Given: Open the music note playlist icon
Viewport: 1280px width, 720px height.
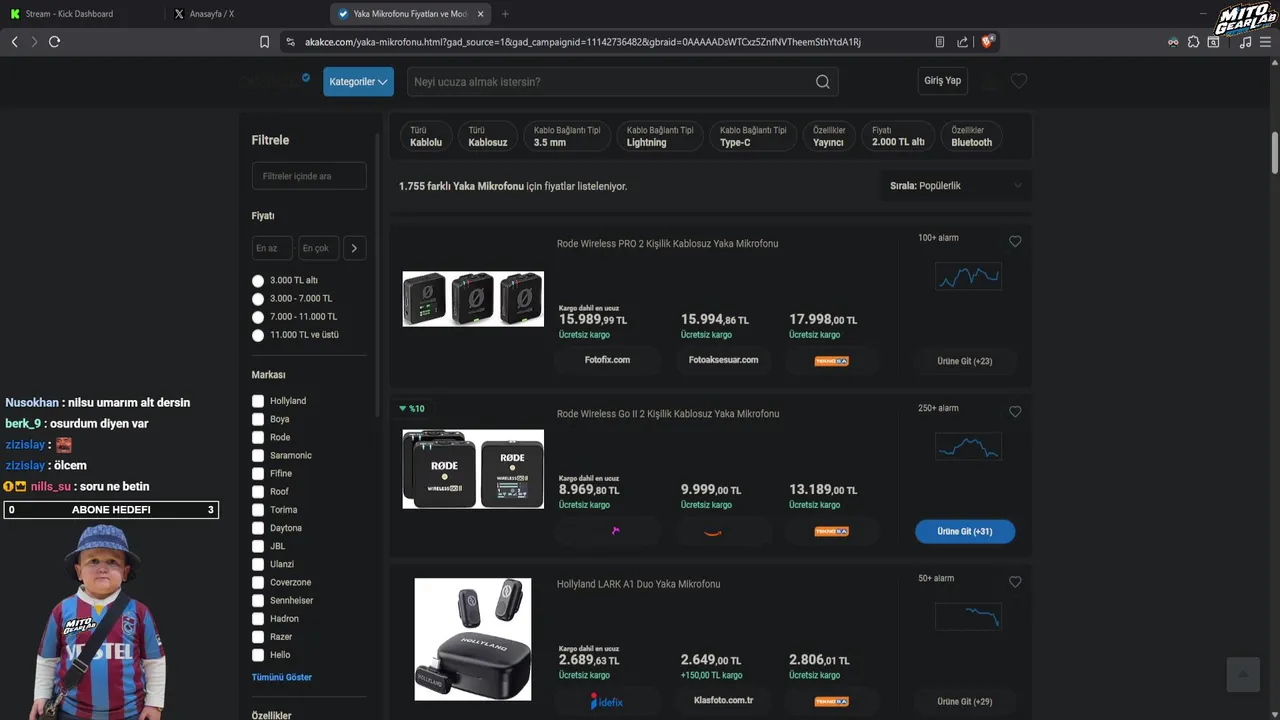Looking at the screenshot, I should tap(1245, 42).
